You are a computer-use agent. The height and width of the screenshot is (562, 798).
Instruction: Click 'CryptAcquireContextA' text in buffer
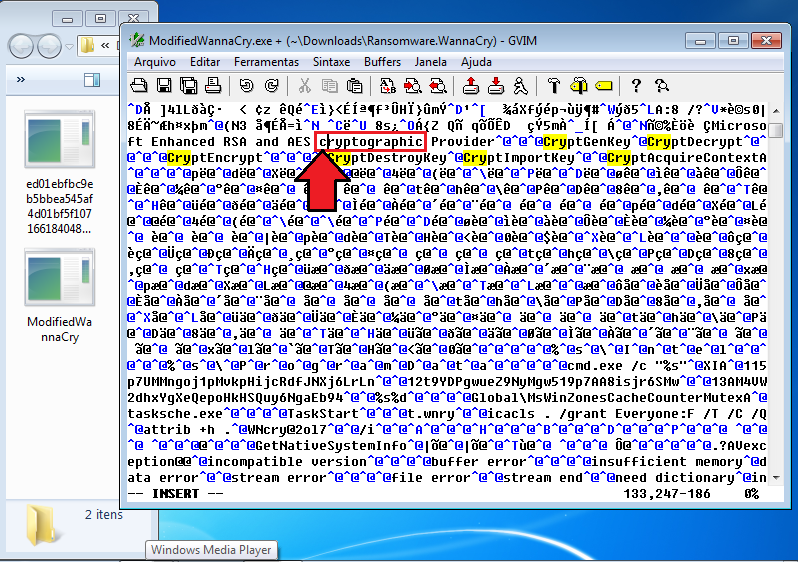687,158
